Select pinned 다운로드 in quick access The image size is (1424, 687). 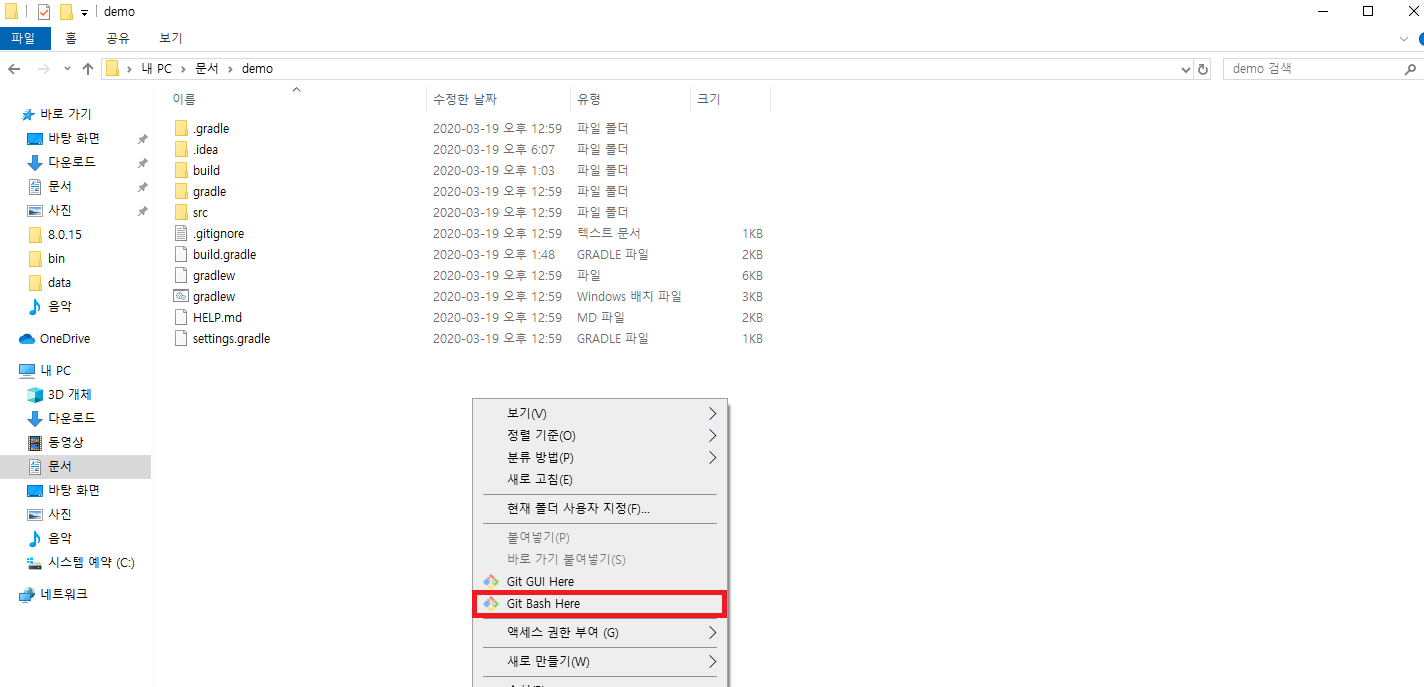(x=72, y=162)
